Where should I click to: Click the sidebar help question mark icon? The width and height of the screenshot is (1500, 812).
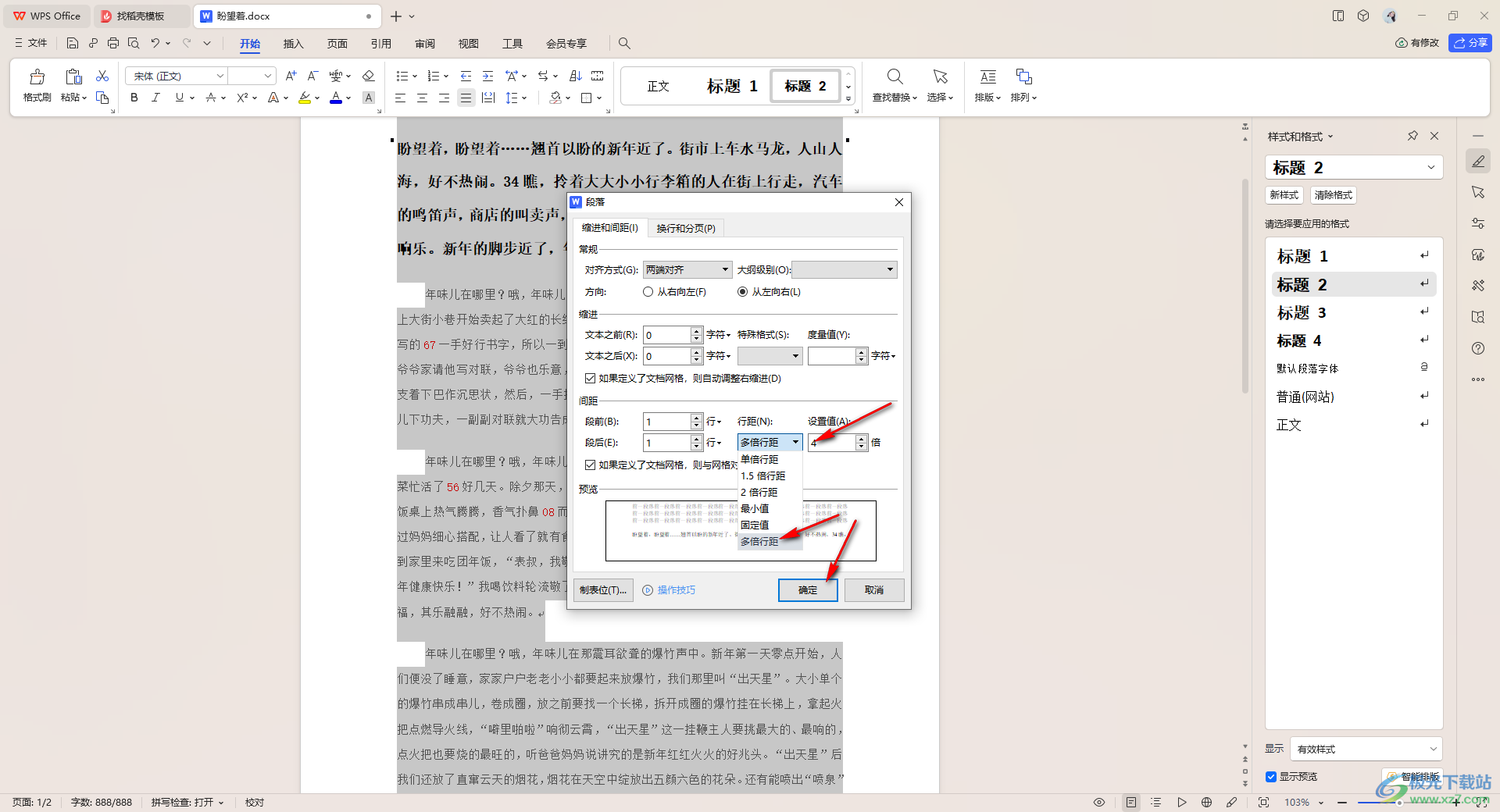point(1478,348)
